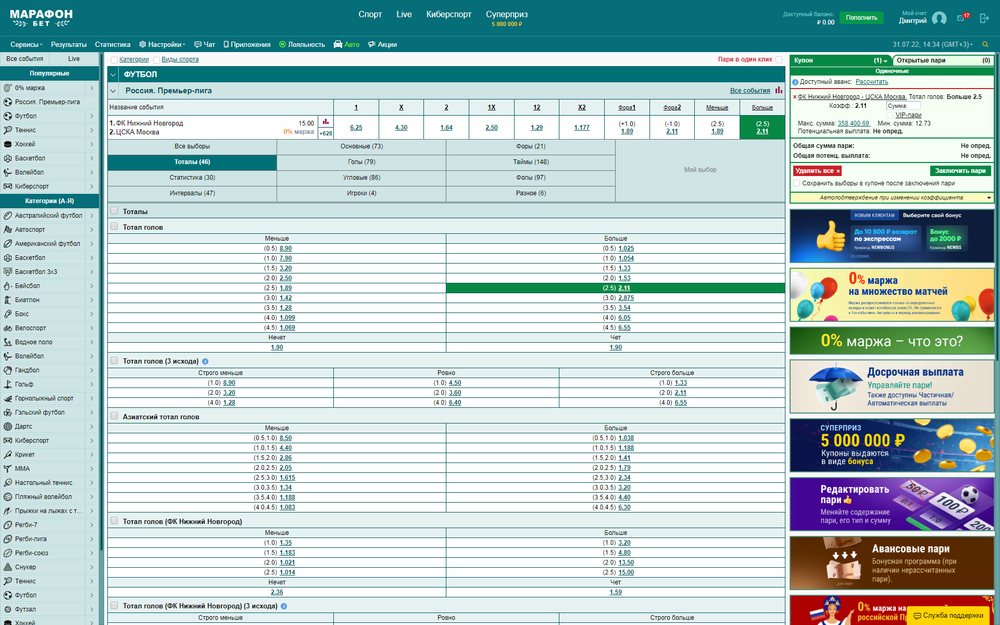Tick the Виды спорта checkbox

[156, 60]
